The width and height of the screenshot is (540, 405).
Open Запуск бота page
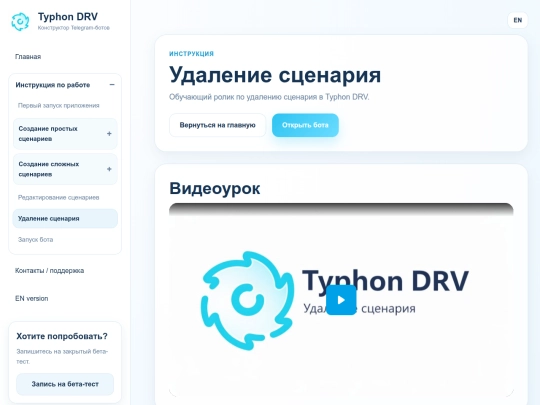click(x=35, y=239)
